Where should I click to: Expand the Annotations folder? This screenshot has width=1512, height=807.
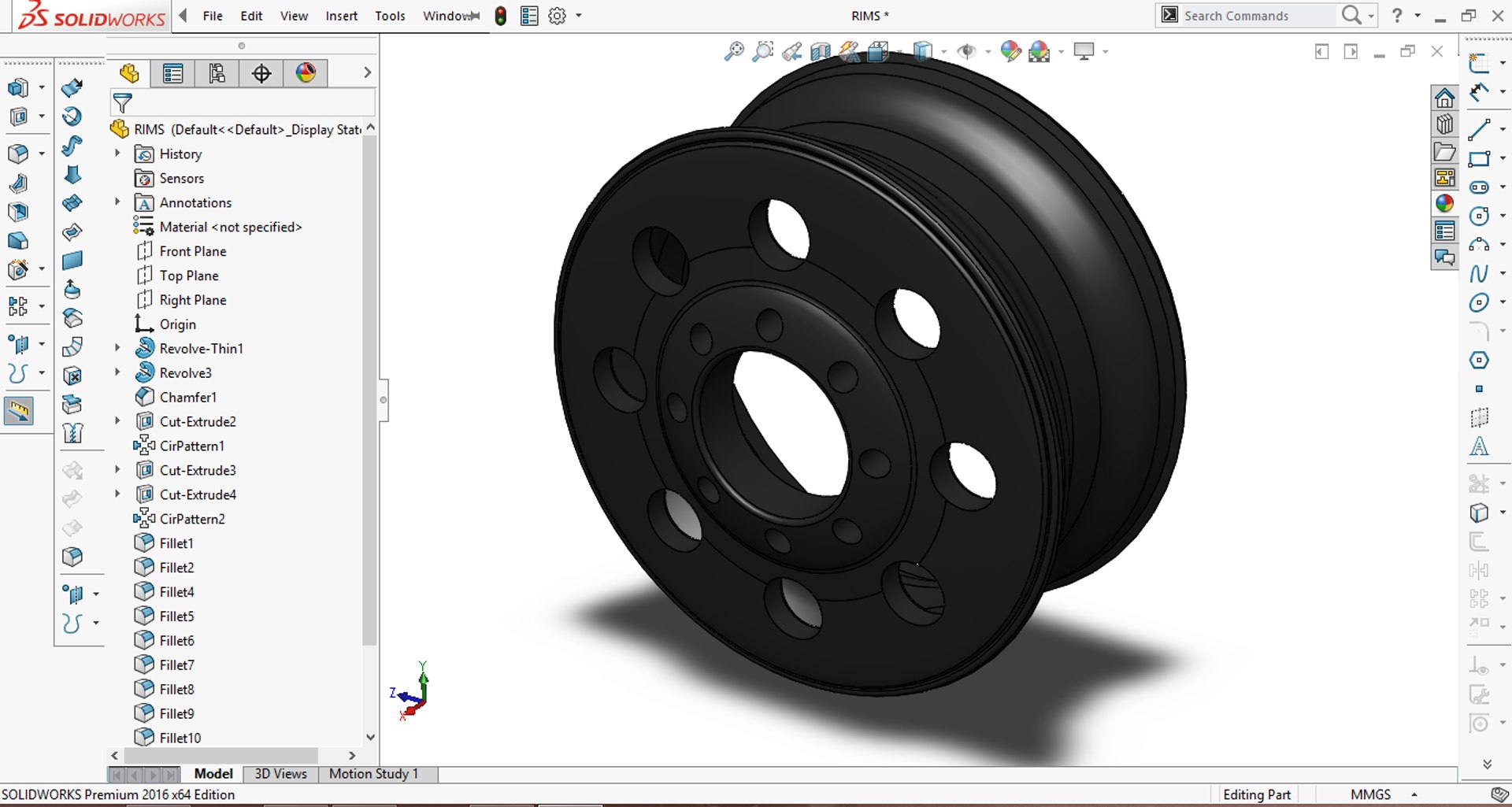(x=117, y=202)
